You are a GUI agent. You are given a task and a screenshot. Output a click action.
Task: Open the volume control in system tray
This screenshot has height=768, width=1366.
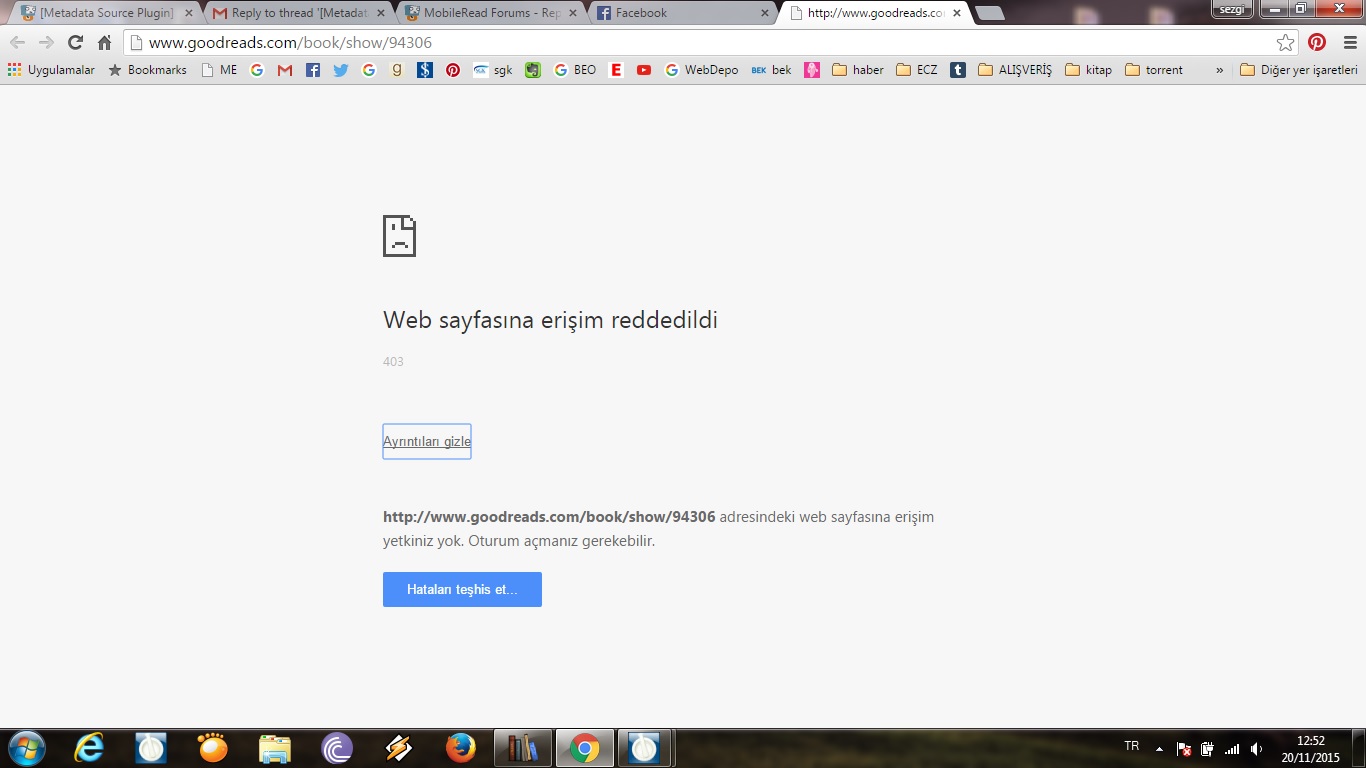click(x=1257, y=748)
